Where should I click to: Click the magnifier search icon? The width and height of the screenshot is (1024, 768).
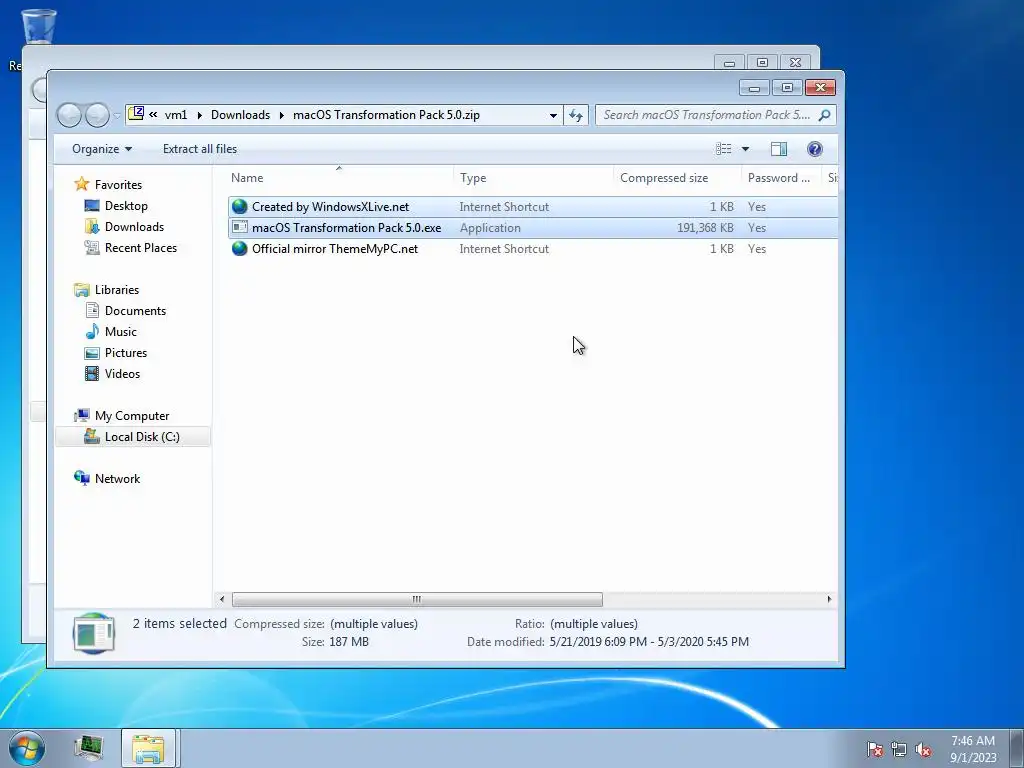click(x=825, y=115)
